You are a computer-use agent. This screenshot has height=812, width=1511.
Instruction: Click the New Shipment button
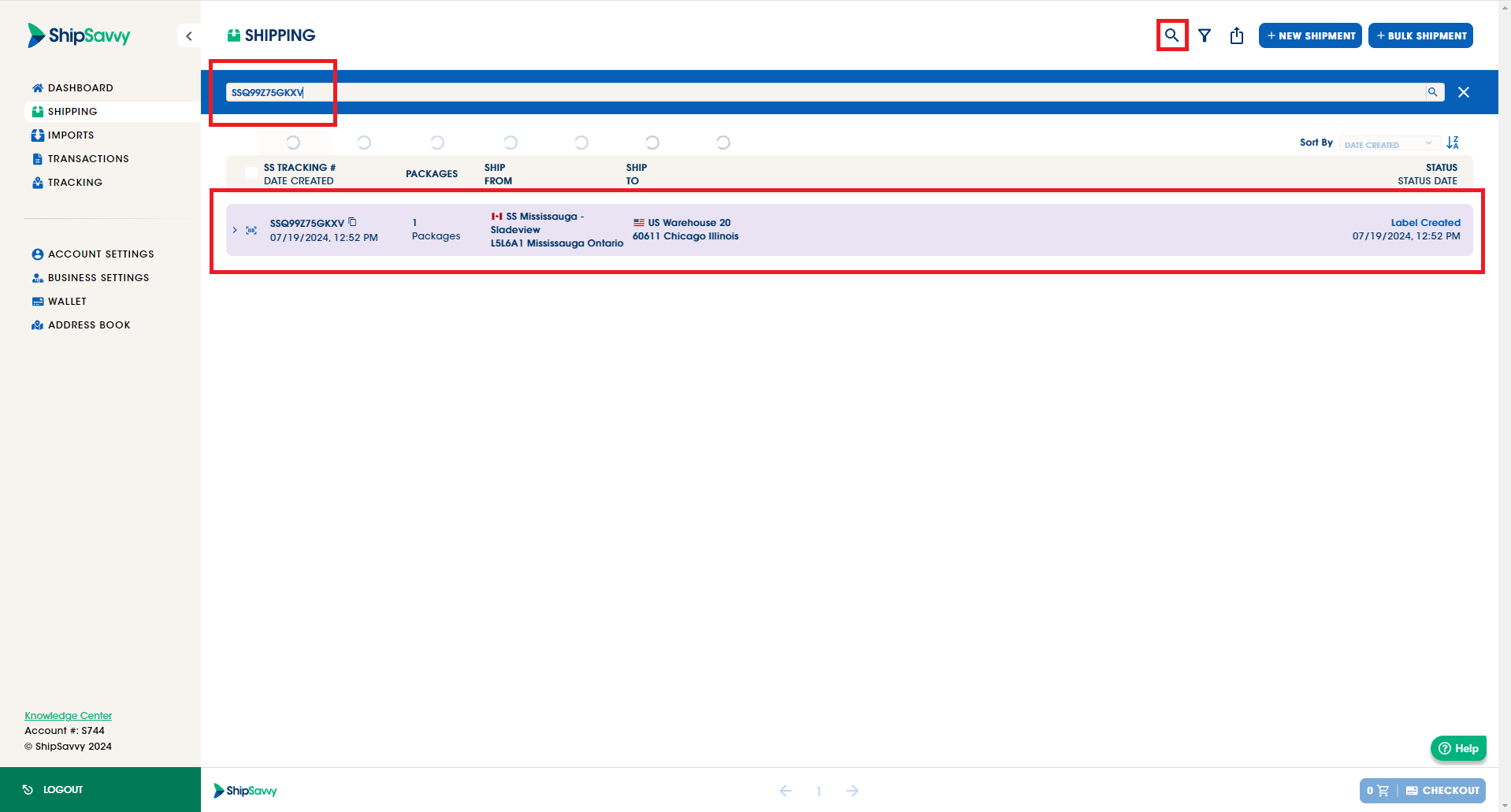point(1310,35)
